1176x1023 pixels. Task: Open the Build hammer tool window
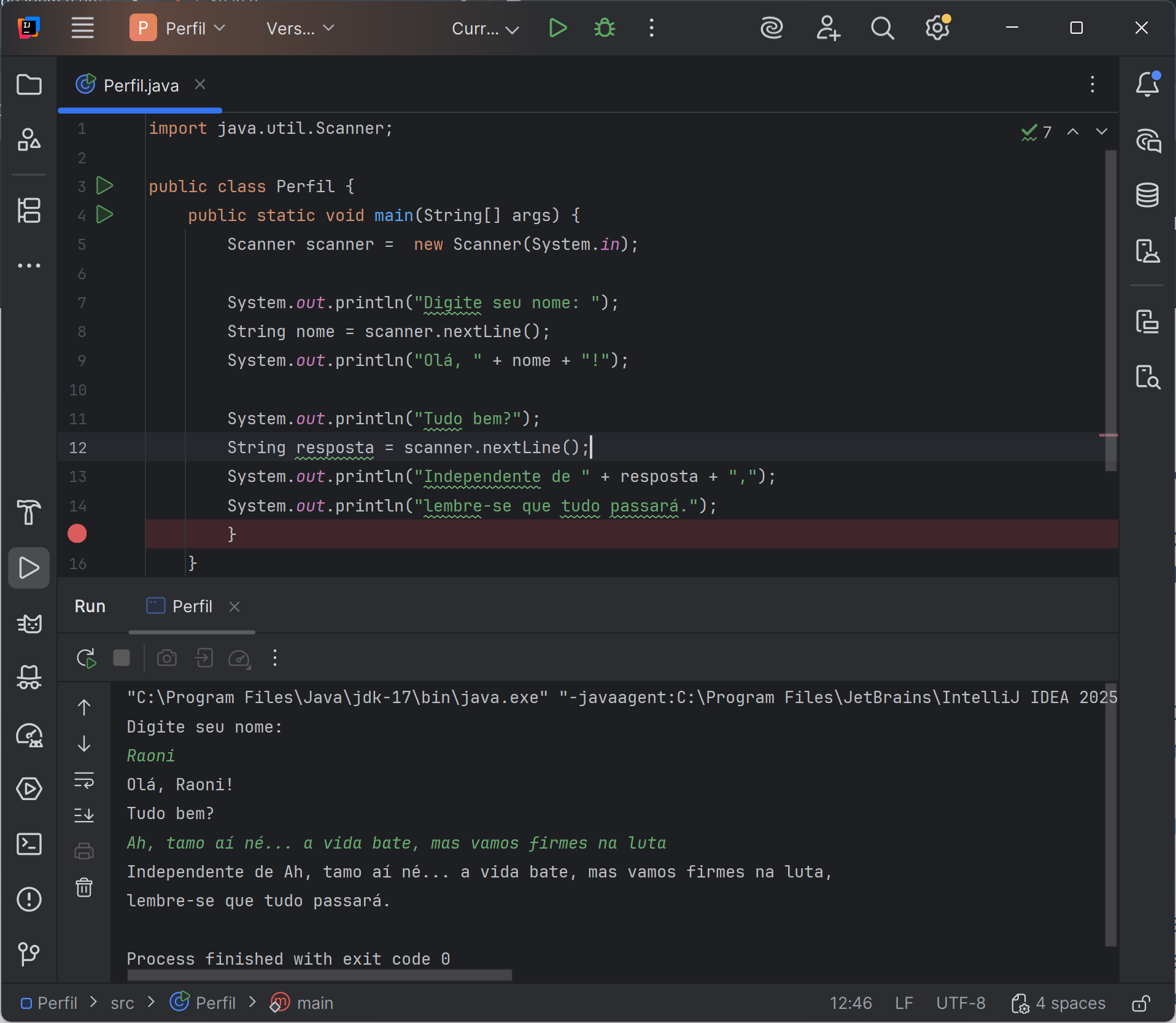point(29,512)
